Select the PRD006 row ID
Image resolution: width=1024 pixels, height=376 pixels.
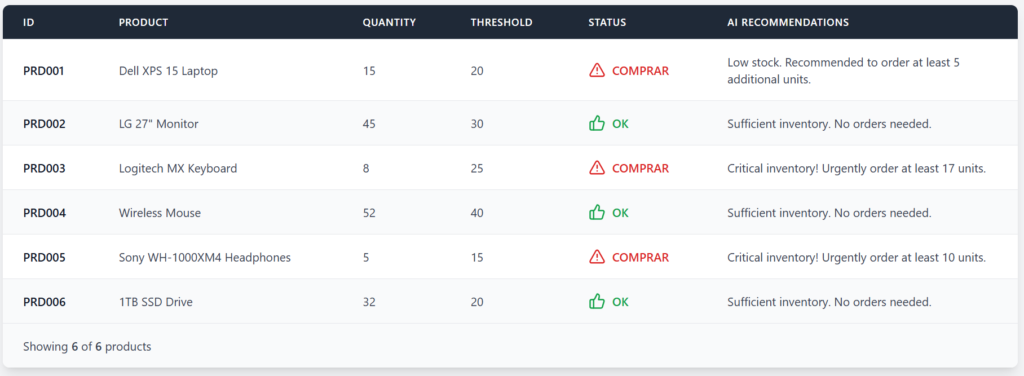(44, 302)
